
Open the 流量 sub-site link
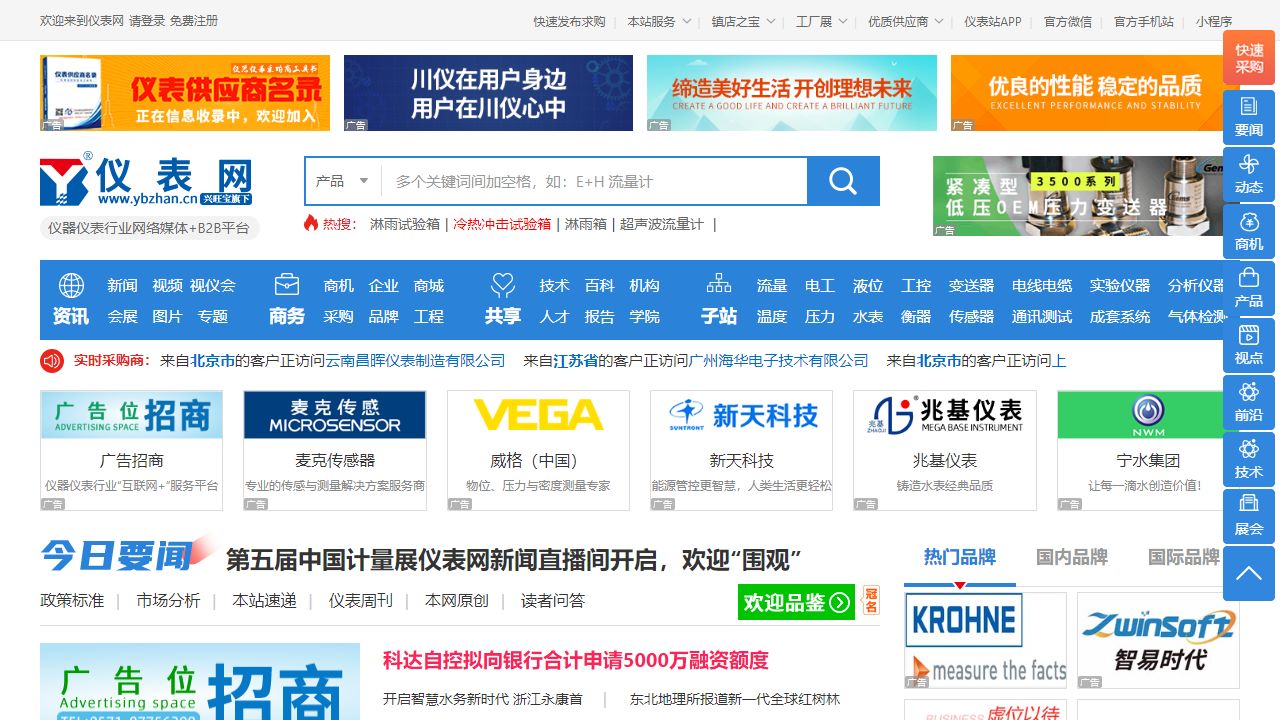772,285
